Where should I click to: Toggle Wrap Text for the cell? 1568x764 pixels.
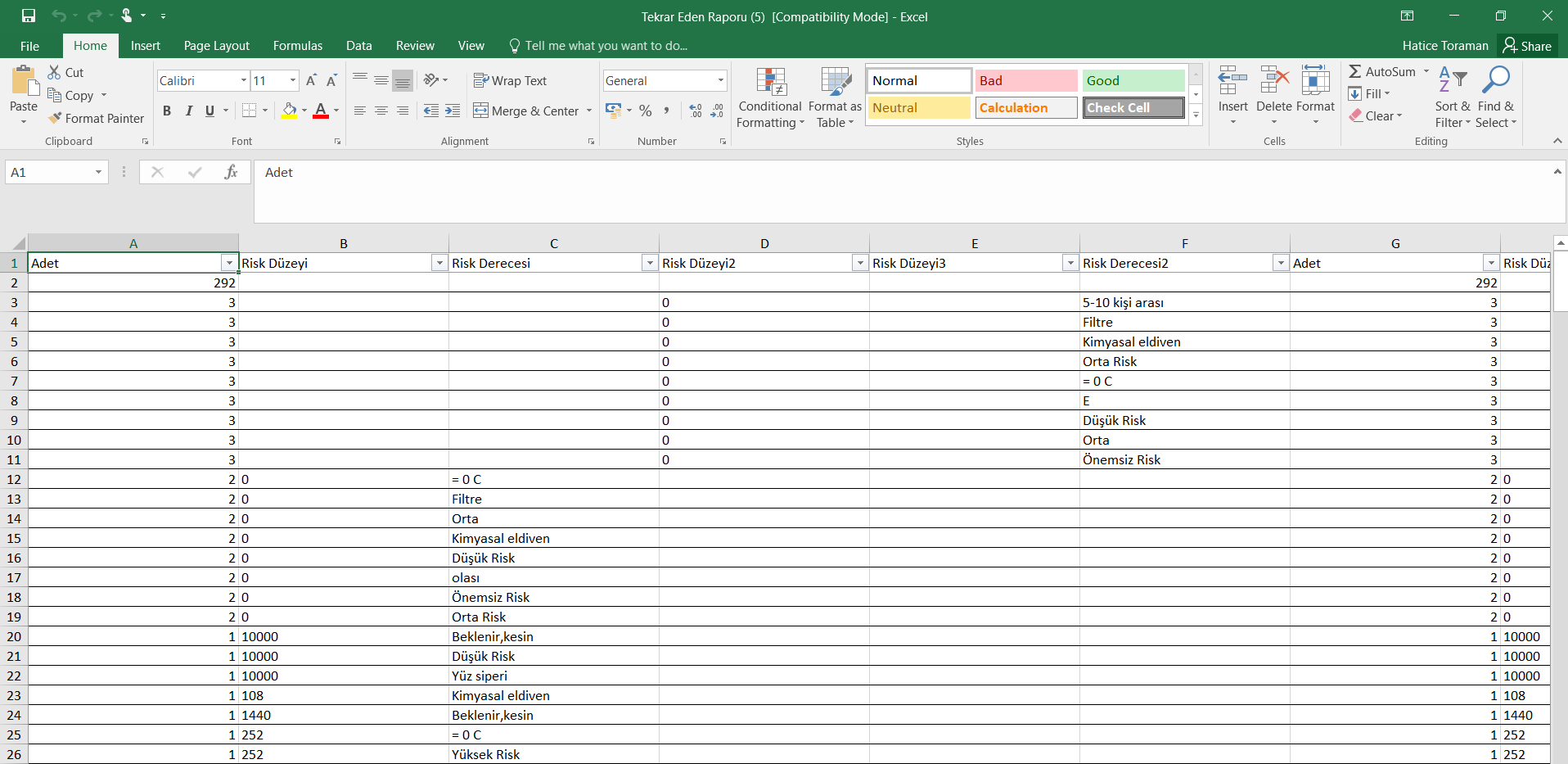[510, 80]
